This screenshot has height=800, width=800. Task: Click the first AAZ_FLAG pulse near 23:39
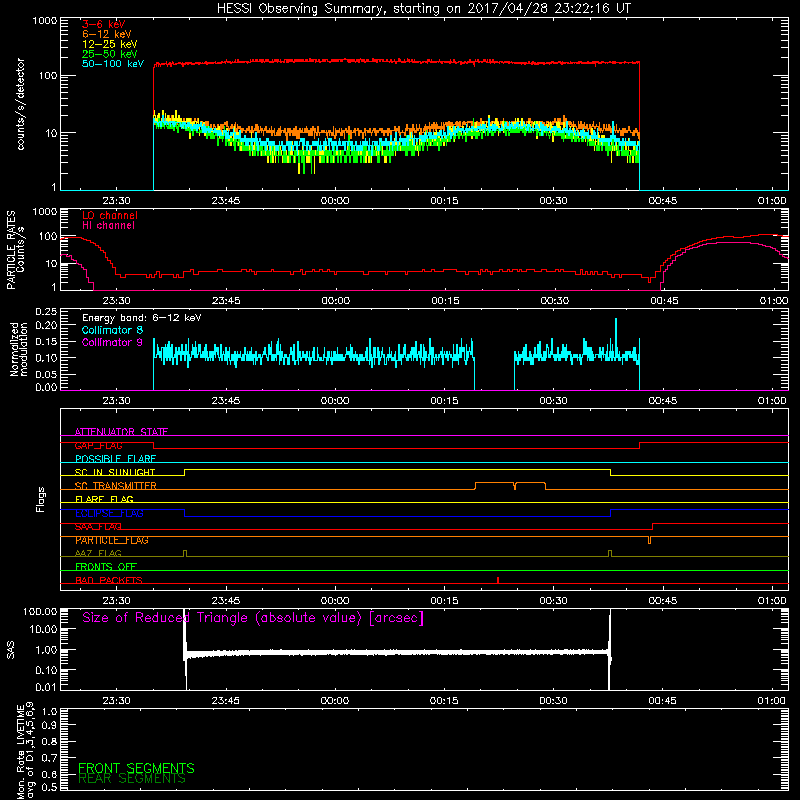pos(185,554)
